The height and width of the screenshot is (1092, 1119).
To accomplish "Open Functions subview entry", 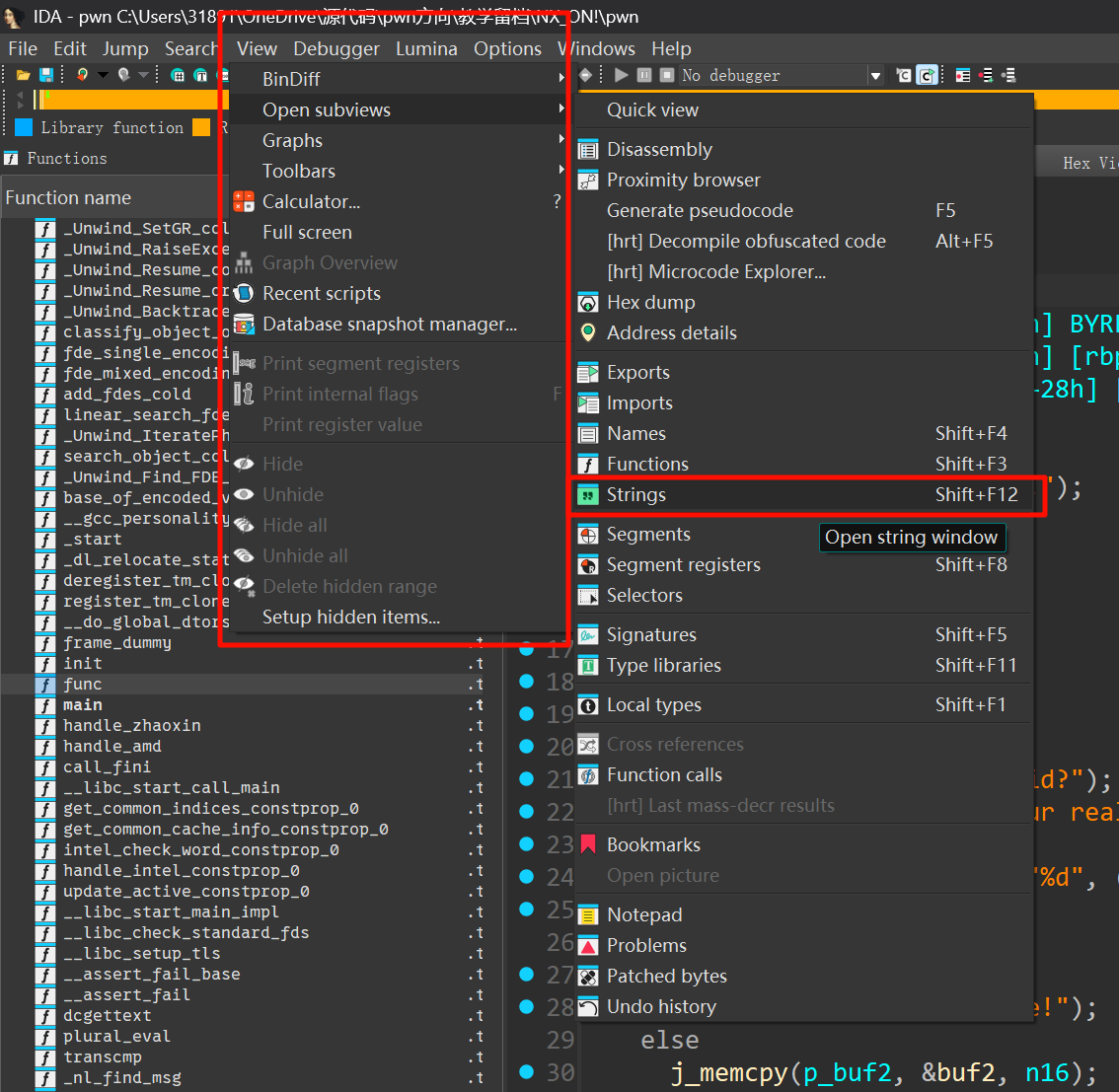I will pos(804,465).
